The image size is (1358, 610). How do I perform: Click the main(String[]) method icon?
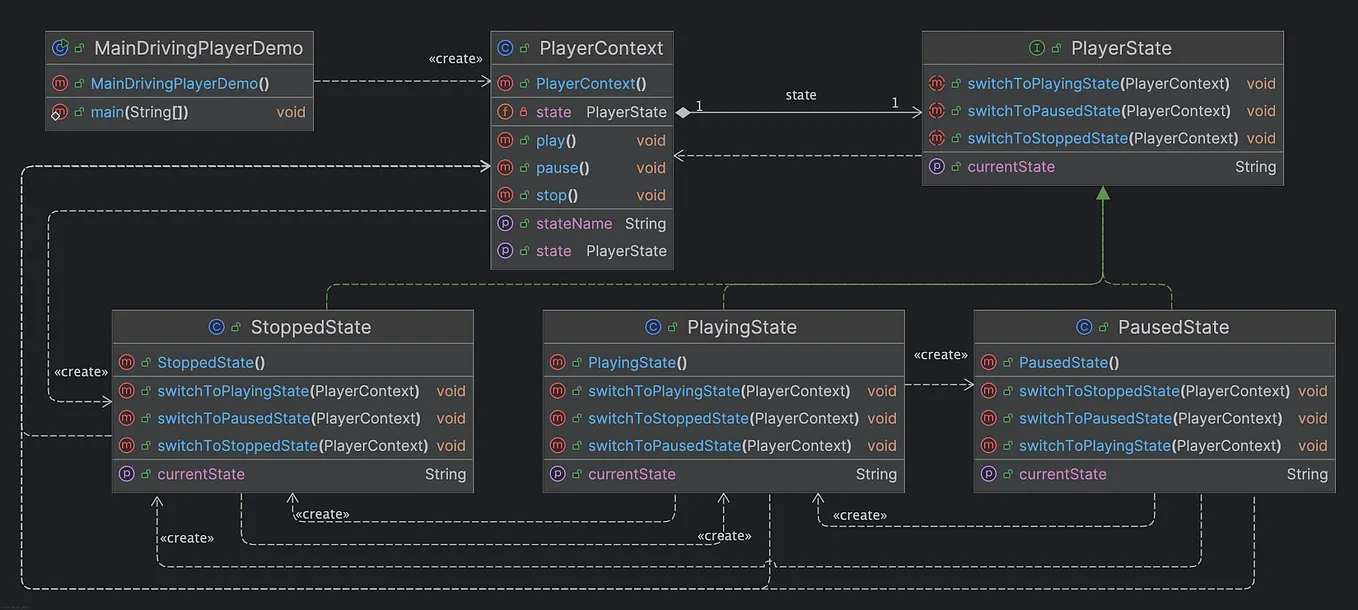coord(60,112)
